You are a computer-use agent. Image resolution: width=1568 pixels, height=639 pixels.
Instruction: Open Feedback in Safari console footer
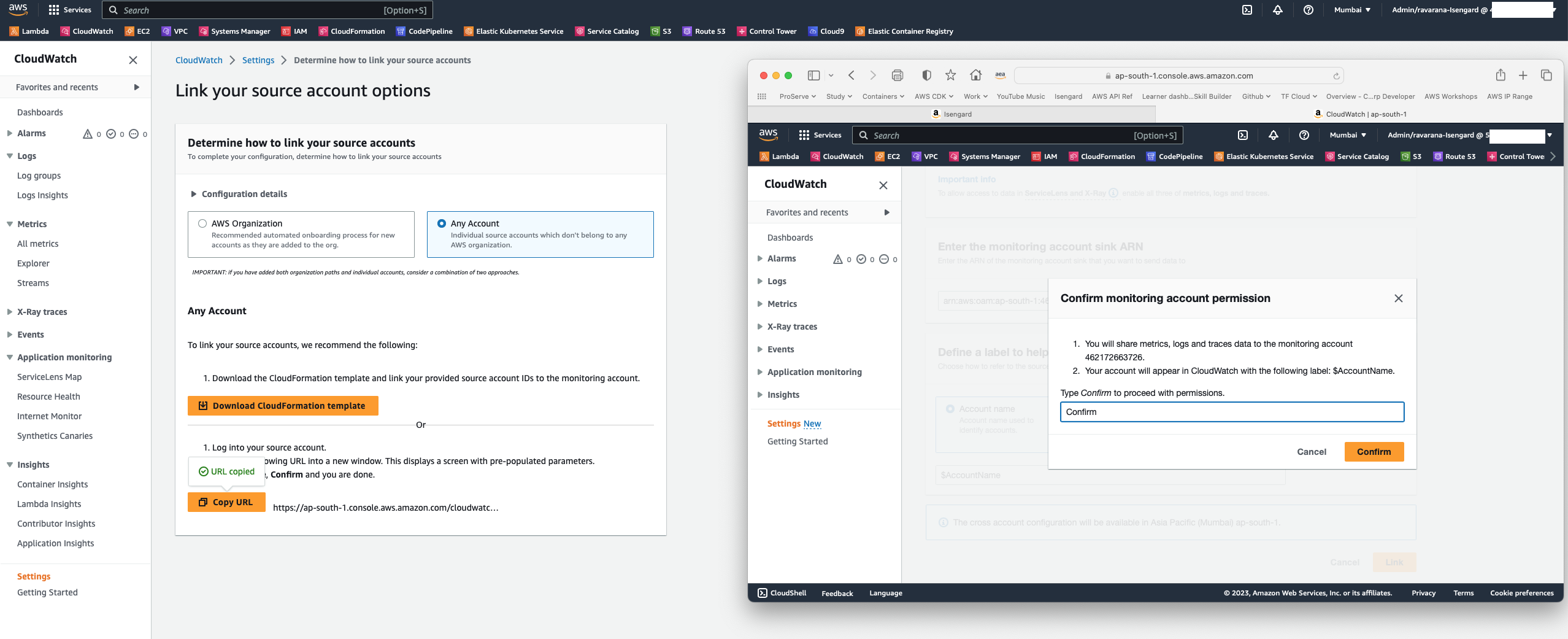(x=837, y=594)
